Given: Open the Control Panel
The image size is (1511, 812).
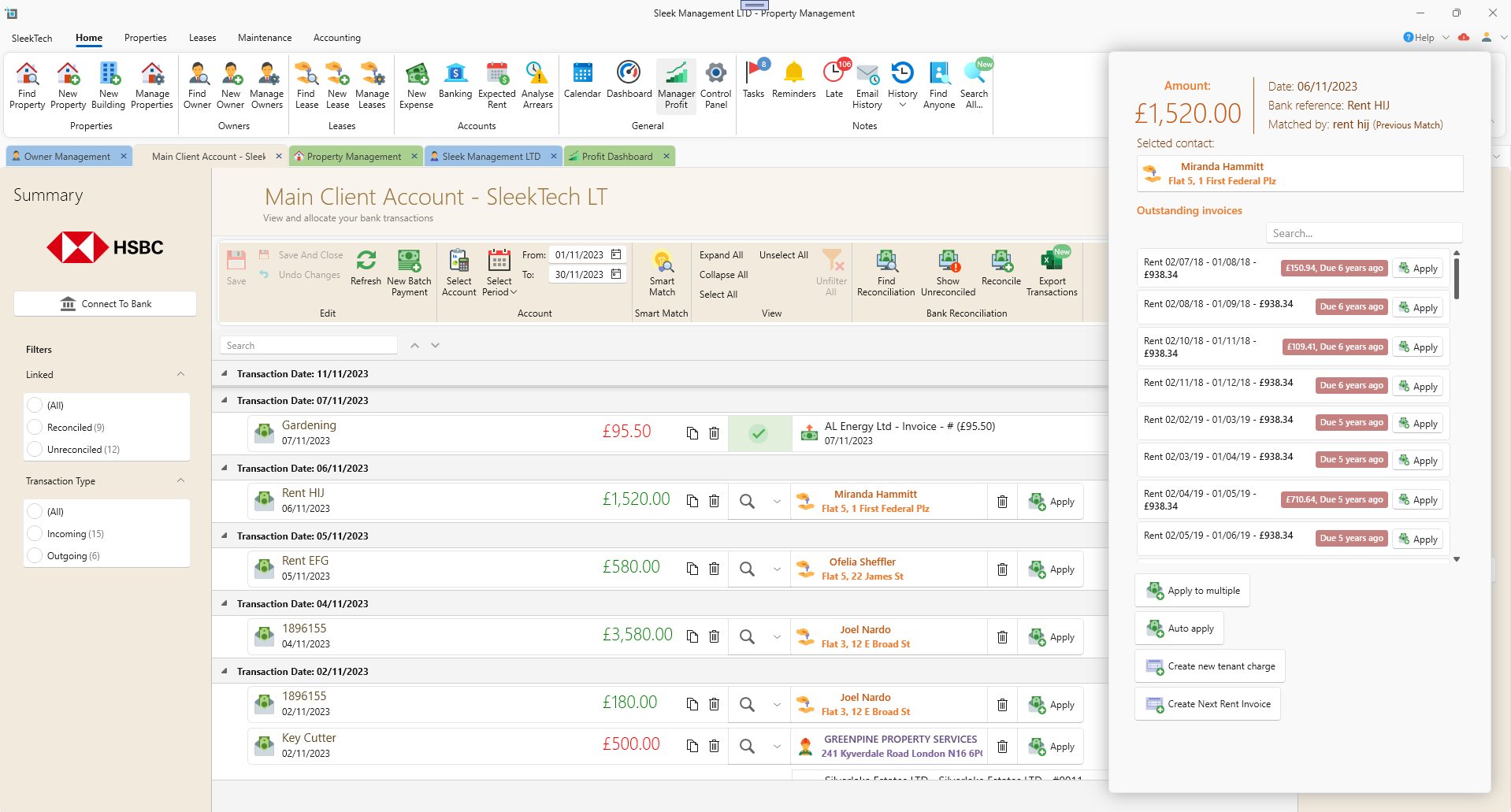Looking at the screenshot, I should [716, 85].
